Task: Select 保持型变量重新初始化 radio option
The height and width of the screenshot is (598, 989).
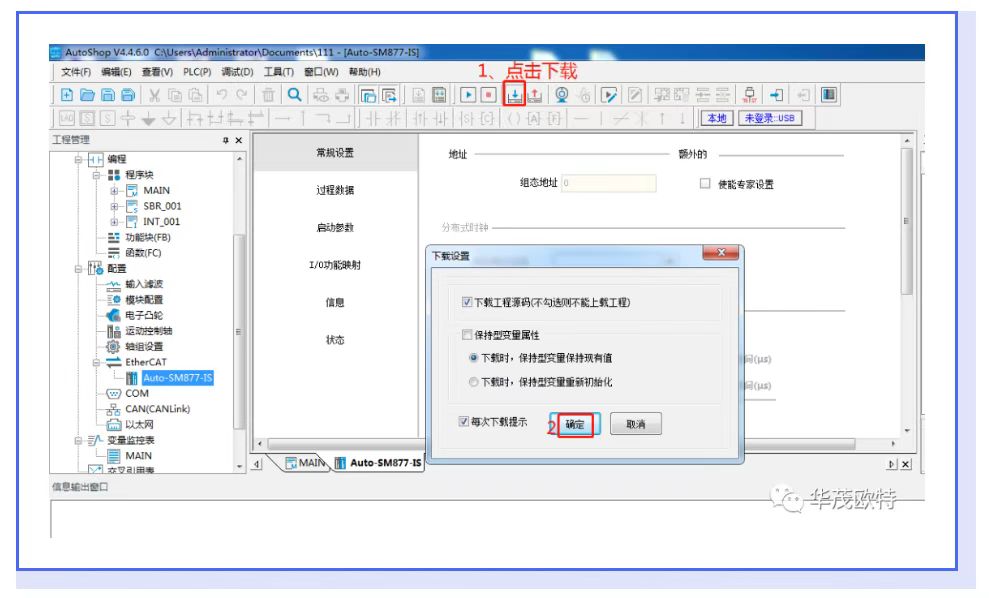Action: click(473, 382)
